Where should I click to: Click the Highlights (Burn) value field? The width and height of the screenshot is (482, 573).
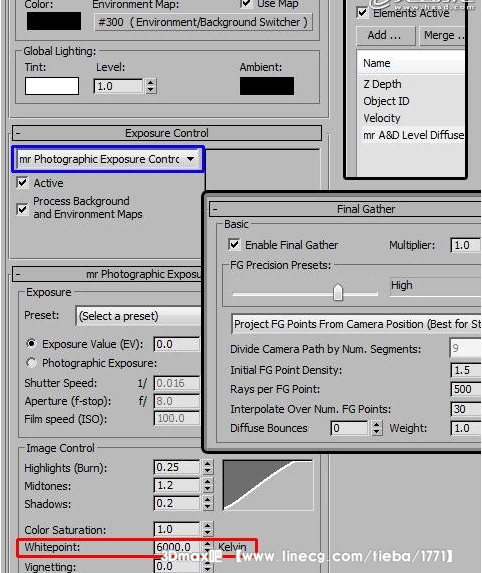pos(177,467)
